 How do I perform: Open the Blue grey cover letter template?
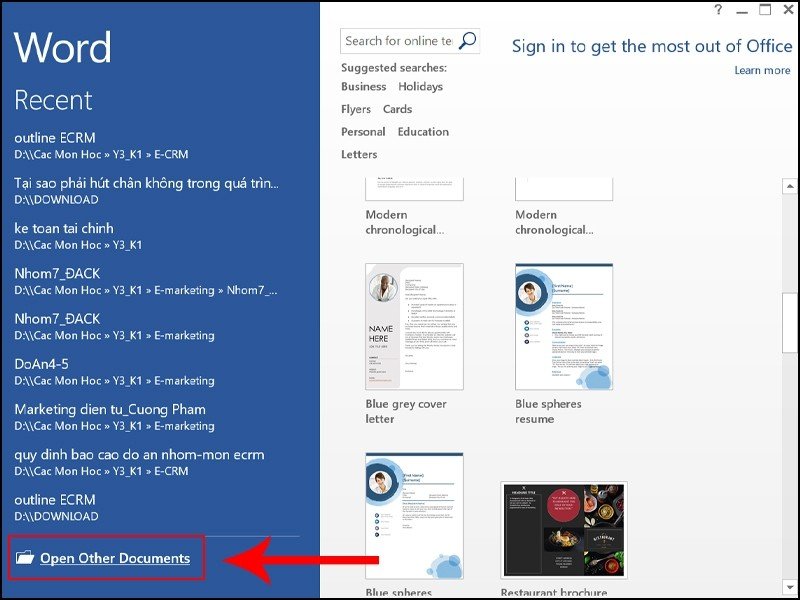pyautogui.click(x=414, y=326)
